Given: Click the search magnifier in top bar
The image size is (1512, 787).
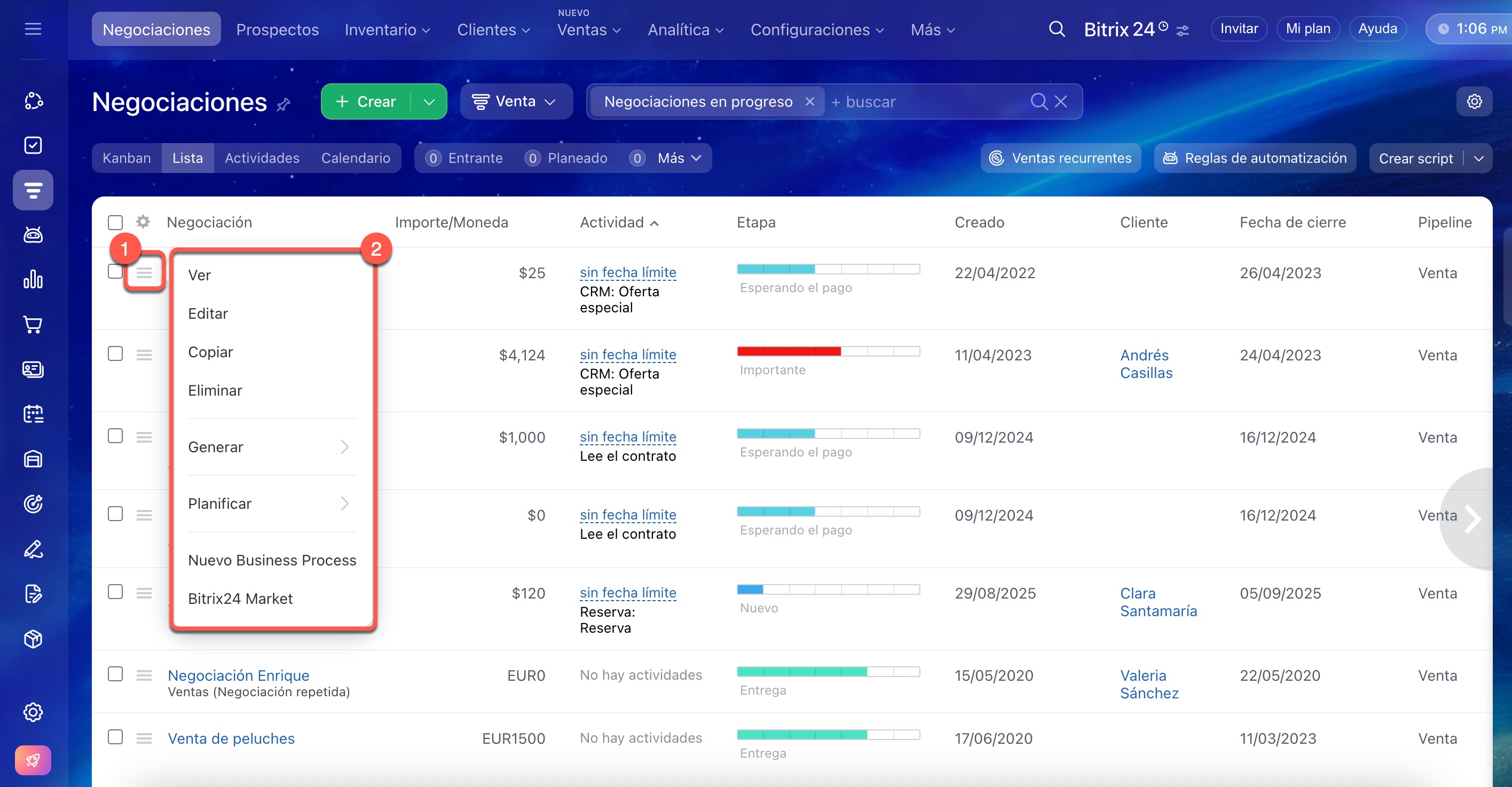Looking at the screenshot, I should tap(1057, 29).
